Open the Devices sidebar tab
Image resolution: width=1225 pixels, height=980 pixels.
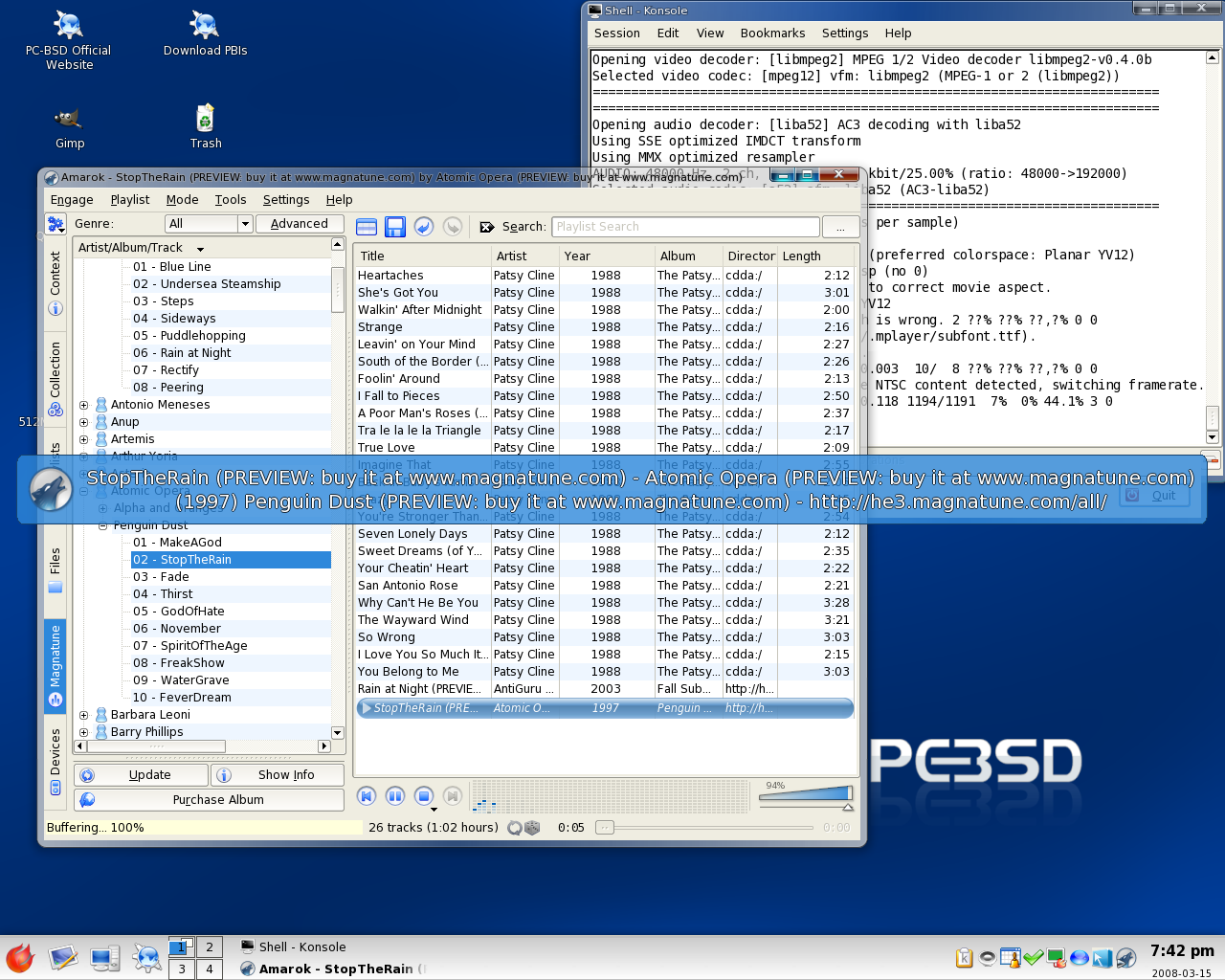pyautogui.click(x=56, y=762)
